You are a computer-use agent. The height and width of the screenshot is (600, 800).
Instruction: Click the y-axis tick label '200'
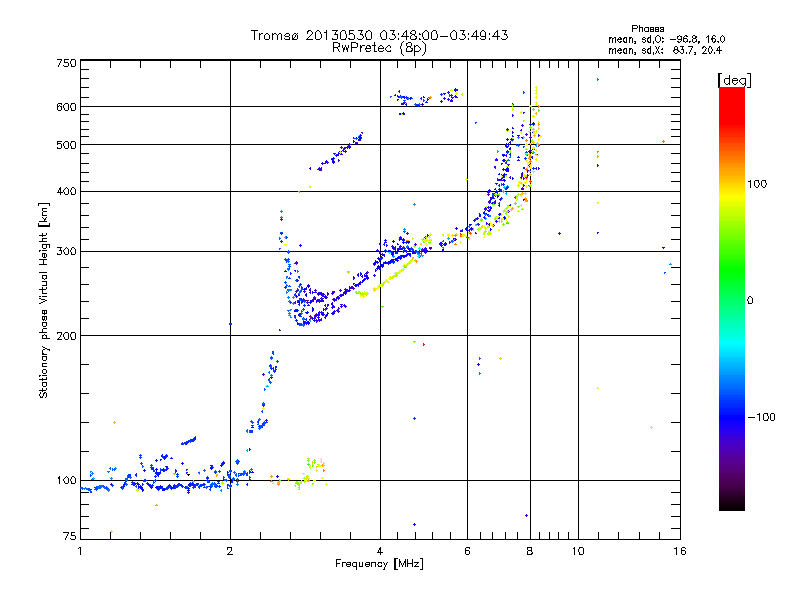point(66,336)
